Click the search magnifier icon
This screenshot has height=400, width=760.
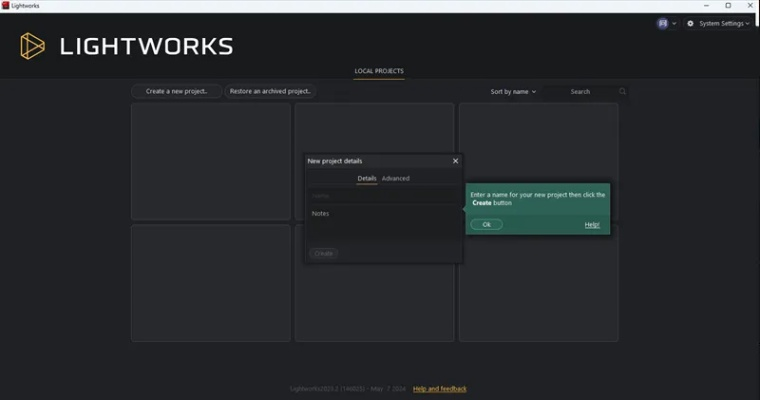(622, 92)
